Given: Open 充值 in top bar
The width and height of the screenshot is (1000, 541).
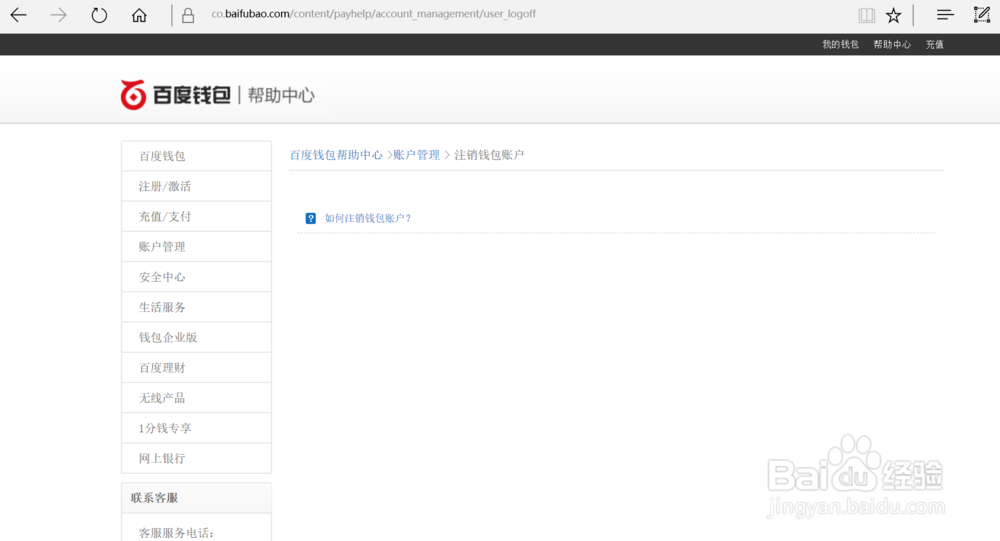Looking at the screenshot, I should coord(934,45).
